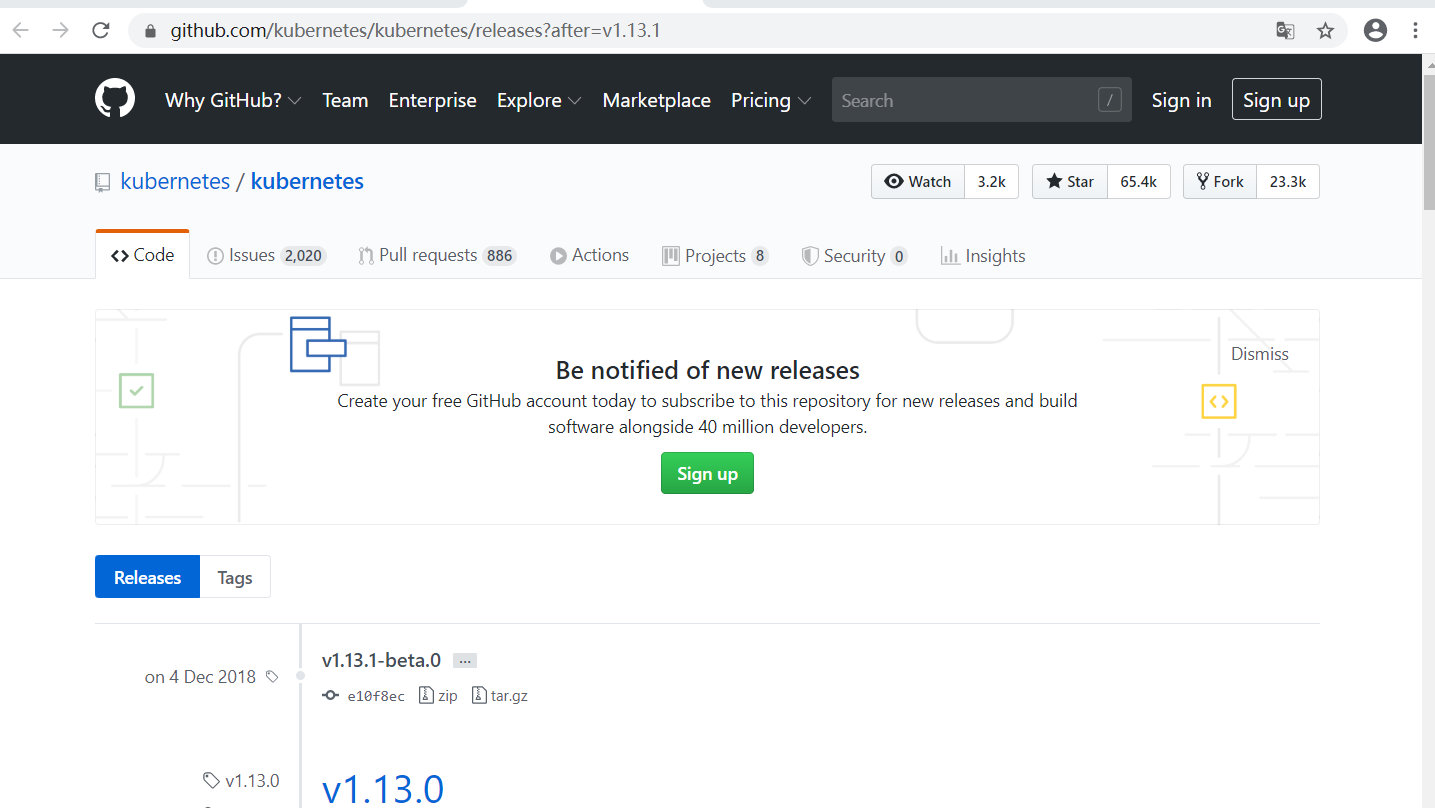
Task: Click the commit icon before e10f8ec
Action: coord(331,695)
